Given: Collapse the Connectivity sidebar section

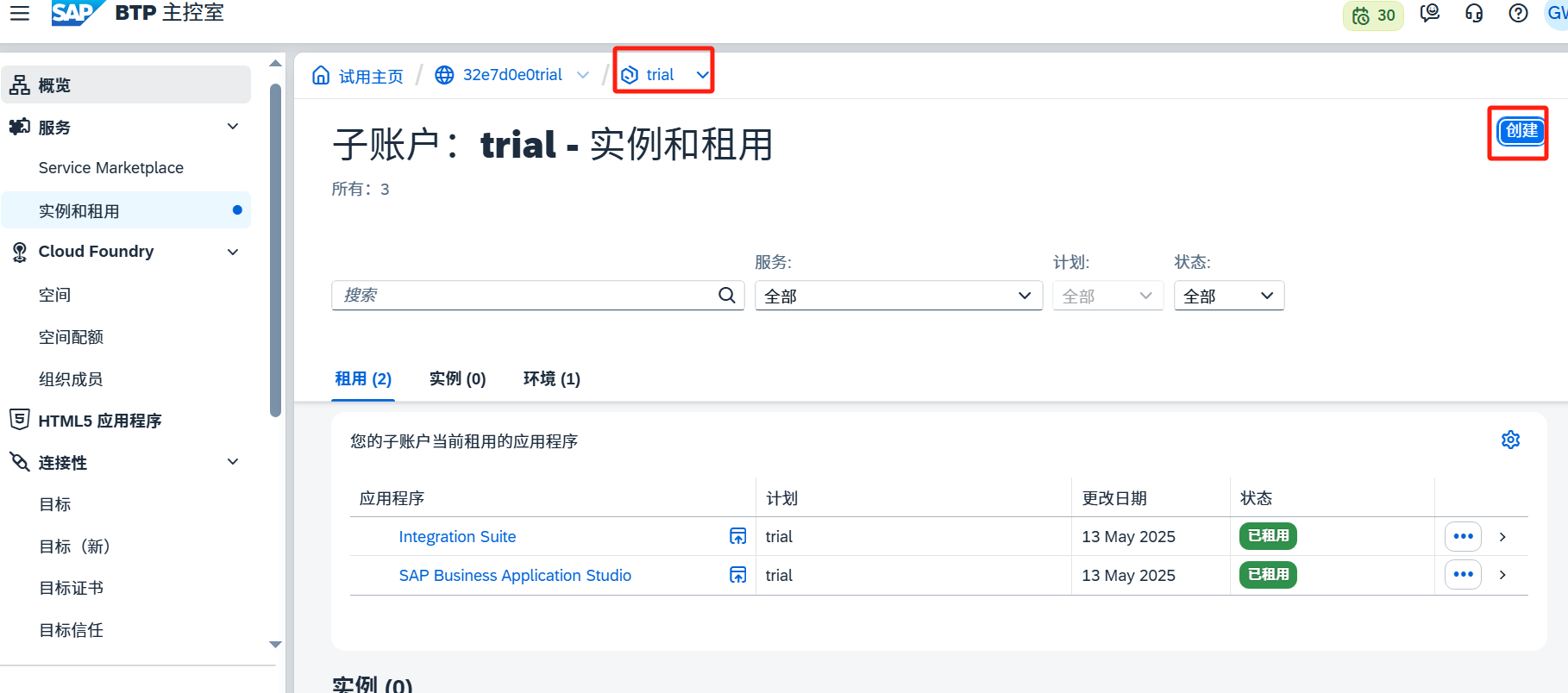Looking at the screenshot, I should pos(233,462).
